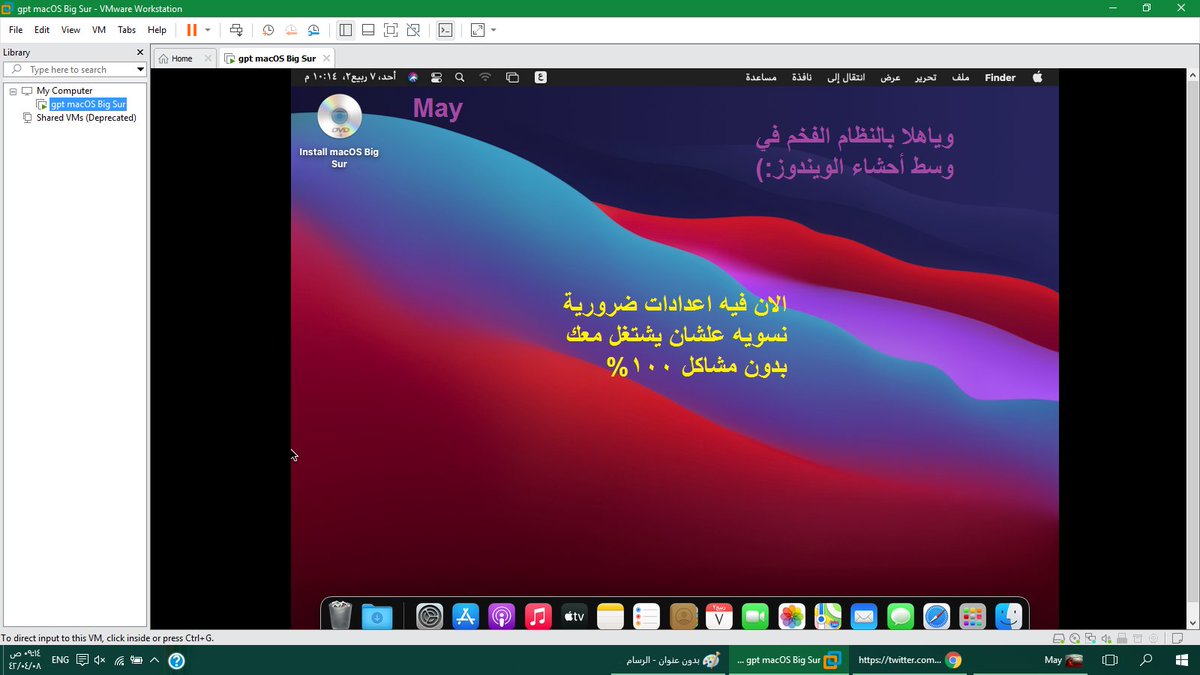Launch FaceTime from the dock

tap(755, 617)
